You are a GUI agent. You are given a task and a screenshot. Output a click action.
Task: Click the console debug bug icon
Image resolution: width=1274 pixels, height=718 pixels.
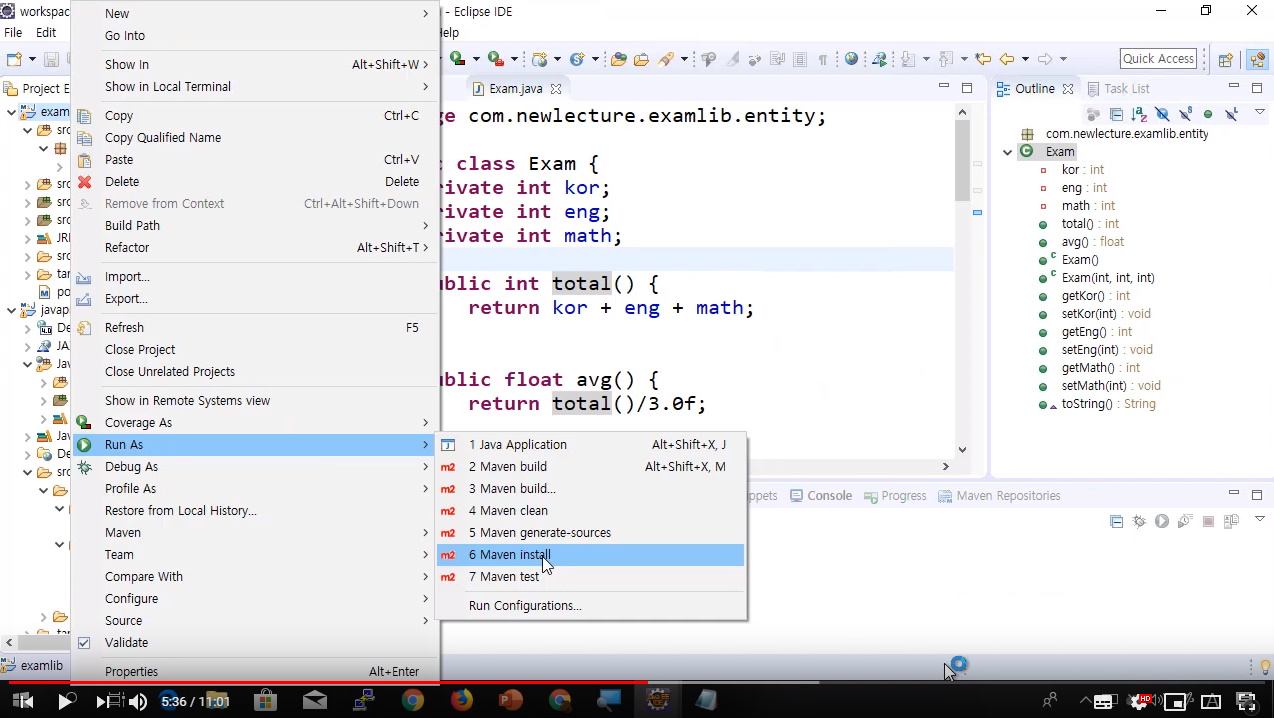(x=1140, y=521)
